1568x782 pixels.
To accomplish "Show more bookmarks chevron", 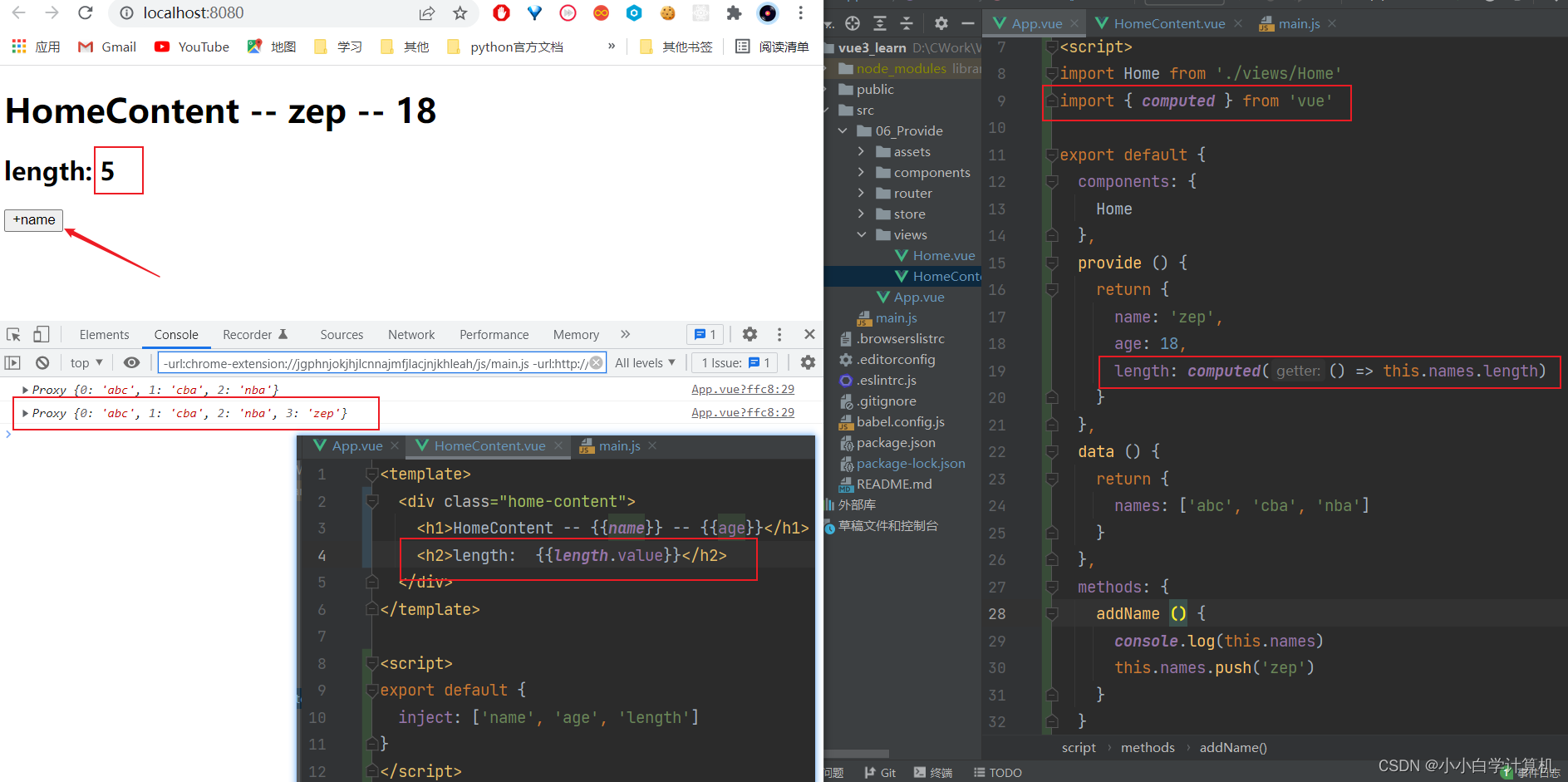I will pyautogui.click(x=612, y=47).
